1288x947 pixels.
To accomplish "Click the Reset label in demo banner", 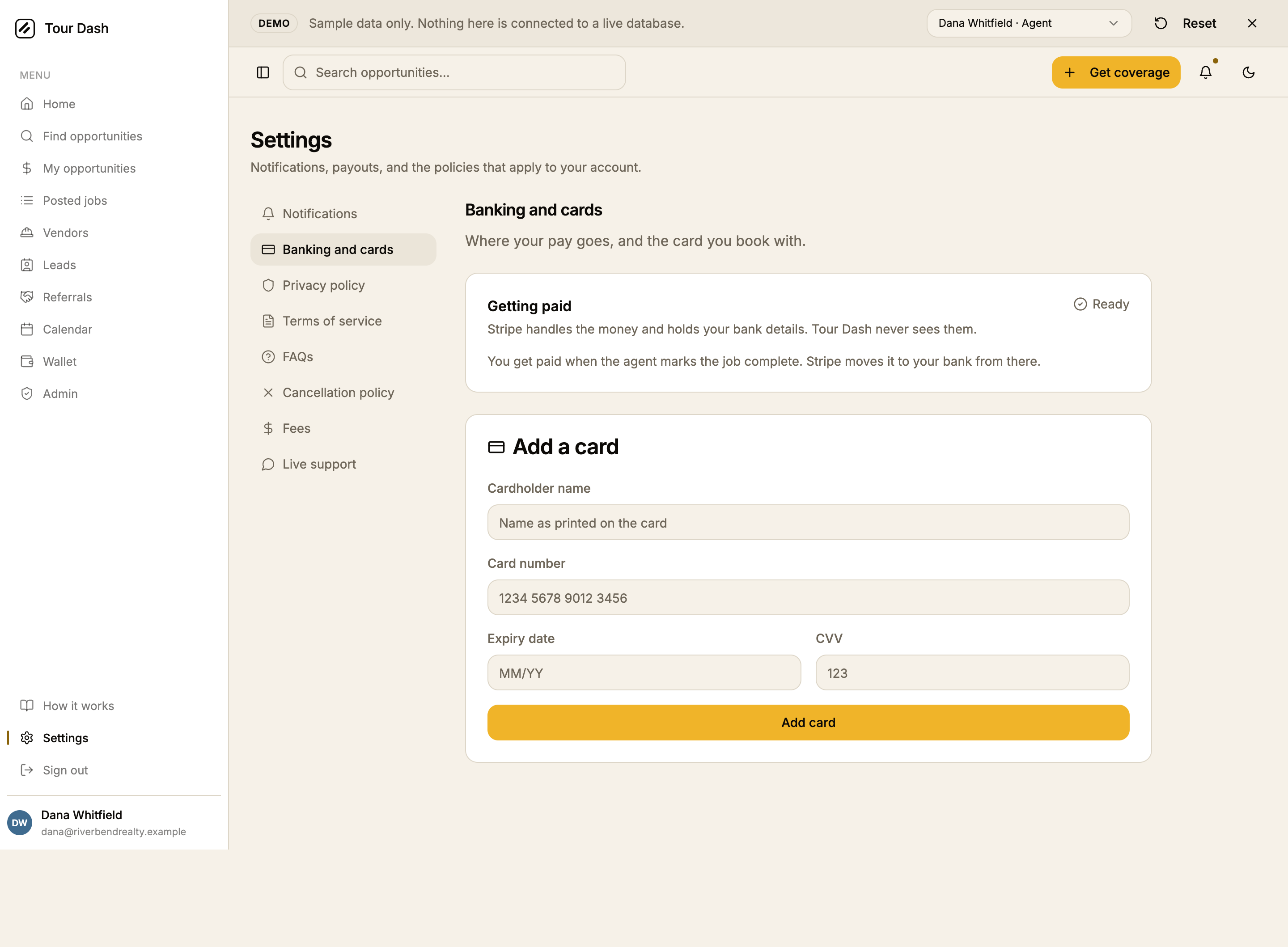I will pos(1199,24).
